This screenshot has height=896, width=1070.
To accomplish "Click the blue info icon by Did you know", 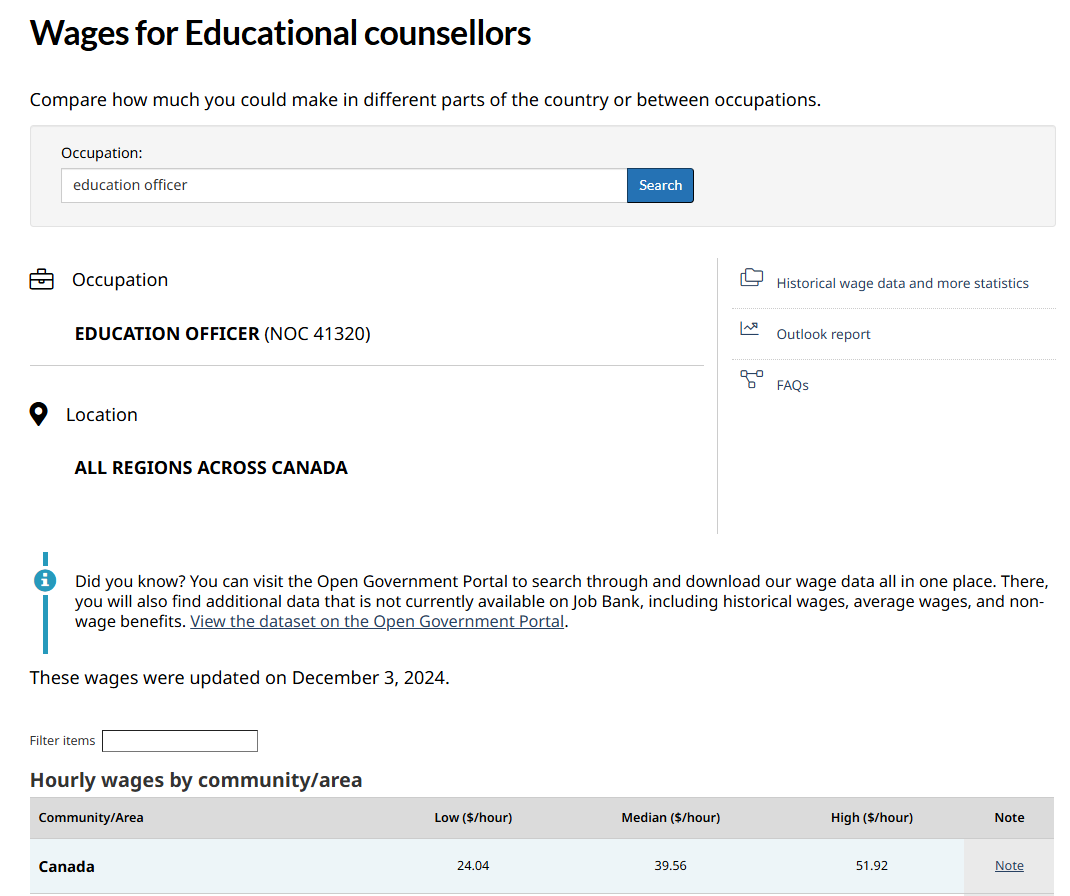I will coord(45,580).
